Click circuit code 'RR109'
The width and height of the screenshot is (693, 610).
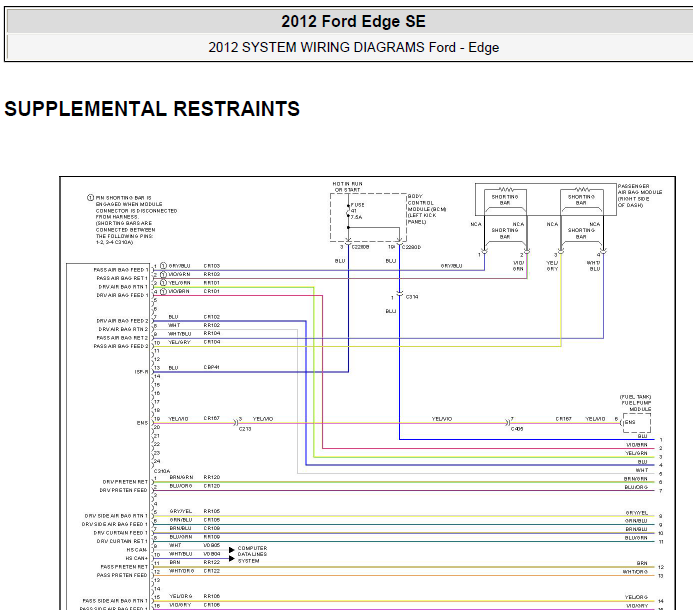click(212, 537)
